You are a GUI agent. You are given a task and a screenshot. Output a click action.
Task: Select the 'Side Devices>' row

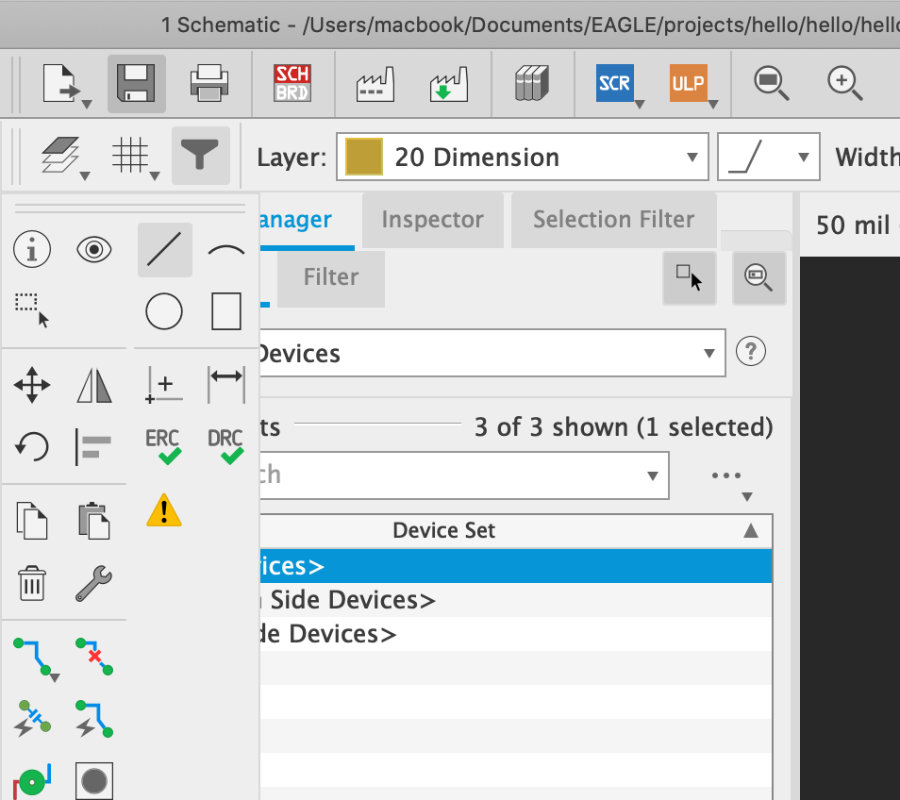(515, 600)
